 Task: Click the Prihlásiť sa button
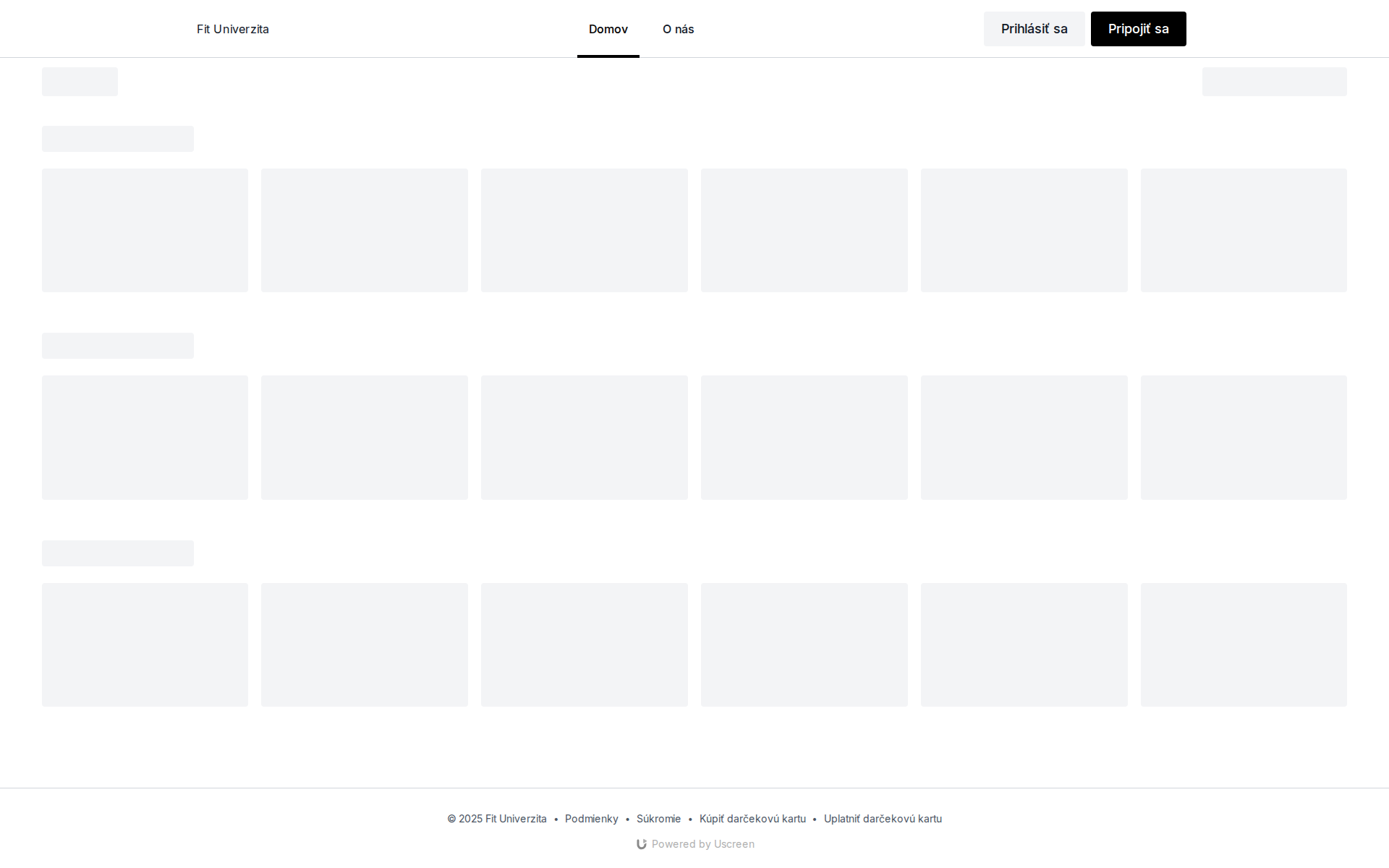point(1035,29)
